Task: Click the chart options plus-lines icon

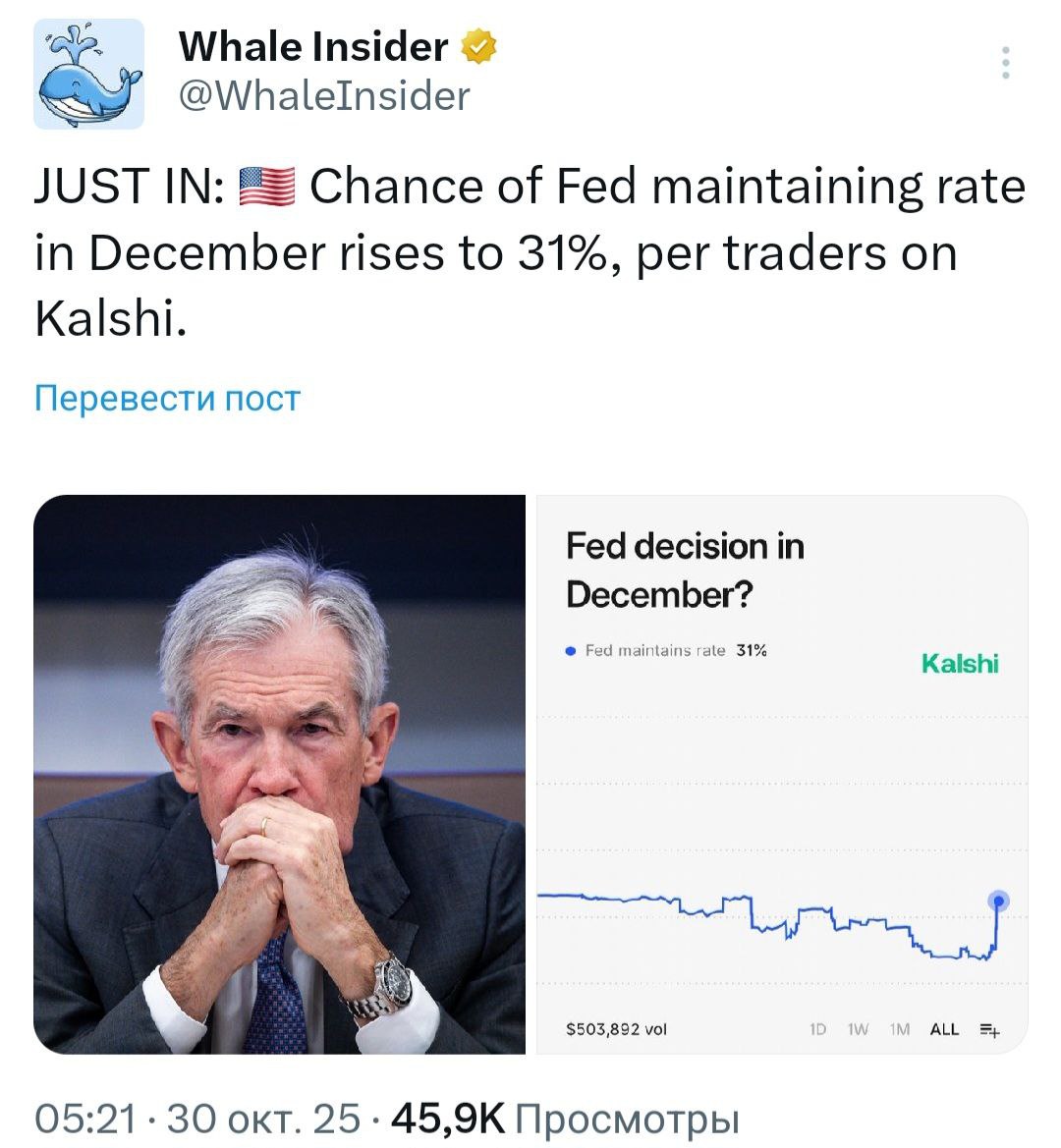Action: tap(989, 1029)
